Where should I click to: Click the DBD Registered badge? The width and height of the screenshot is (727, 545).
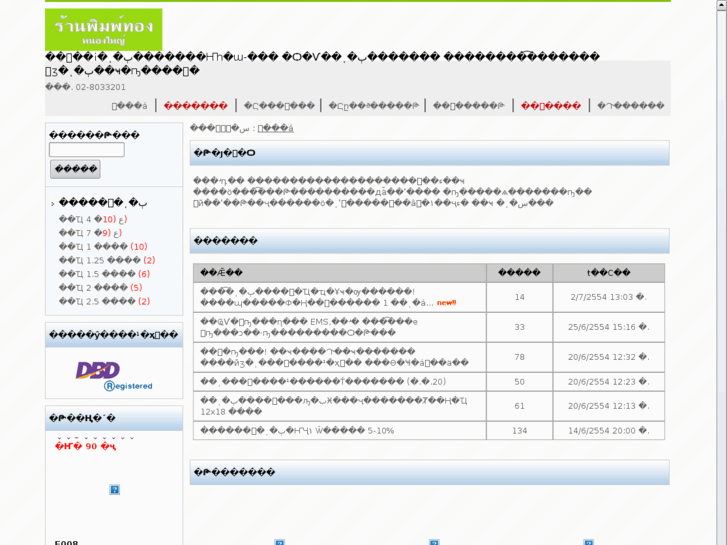[x=114, y=376]
